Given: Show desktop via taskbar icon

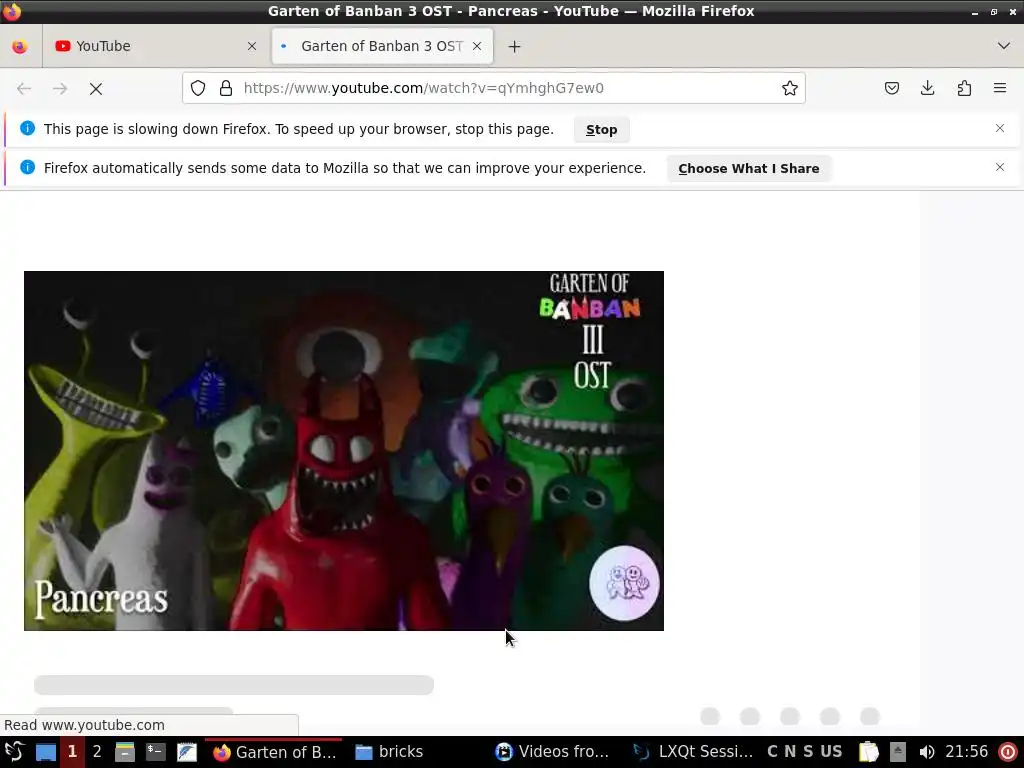Looking at the screenshot, I should click(x=45, y=752).
